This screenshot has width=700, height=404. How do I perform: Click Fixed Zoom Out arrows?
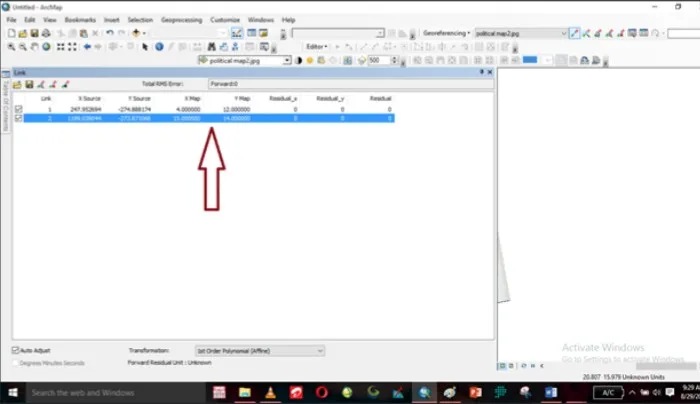(x=72, y=47)
